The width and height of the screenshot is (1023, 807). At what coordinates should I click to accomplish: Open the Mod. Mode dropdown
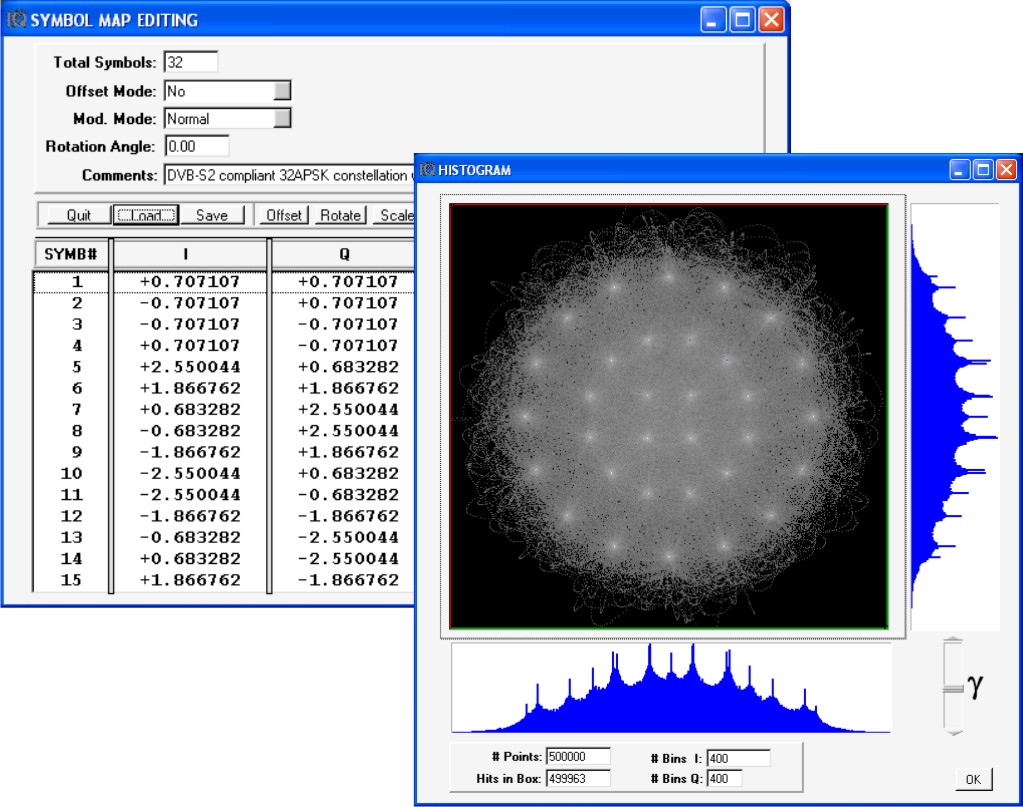[x=282, y=118]
